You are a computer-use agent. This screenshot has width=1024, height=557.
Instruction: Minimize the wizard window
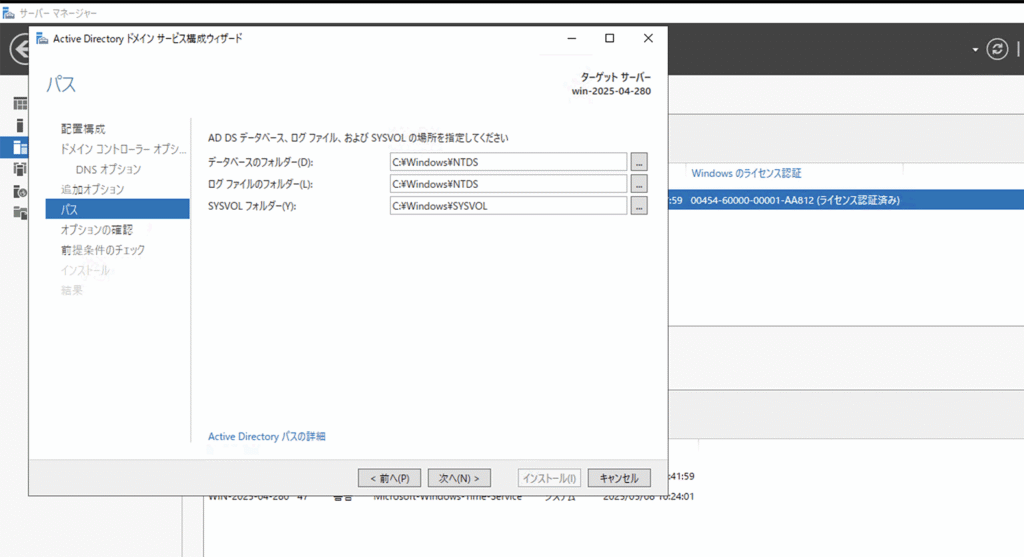click(571, 39)
